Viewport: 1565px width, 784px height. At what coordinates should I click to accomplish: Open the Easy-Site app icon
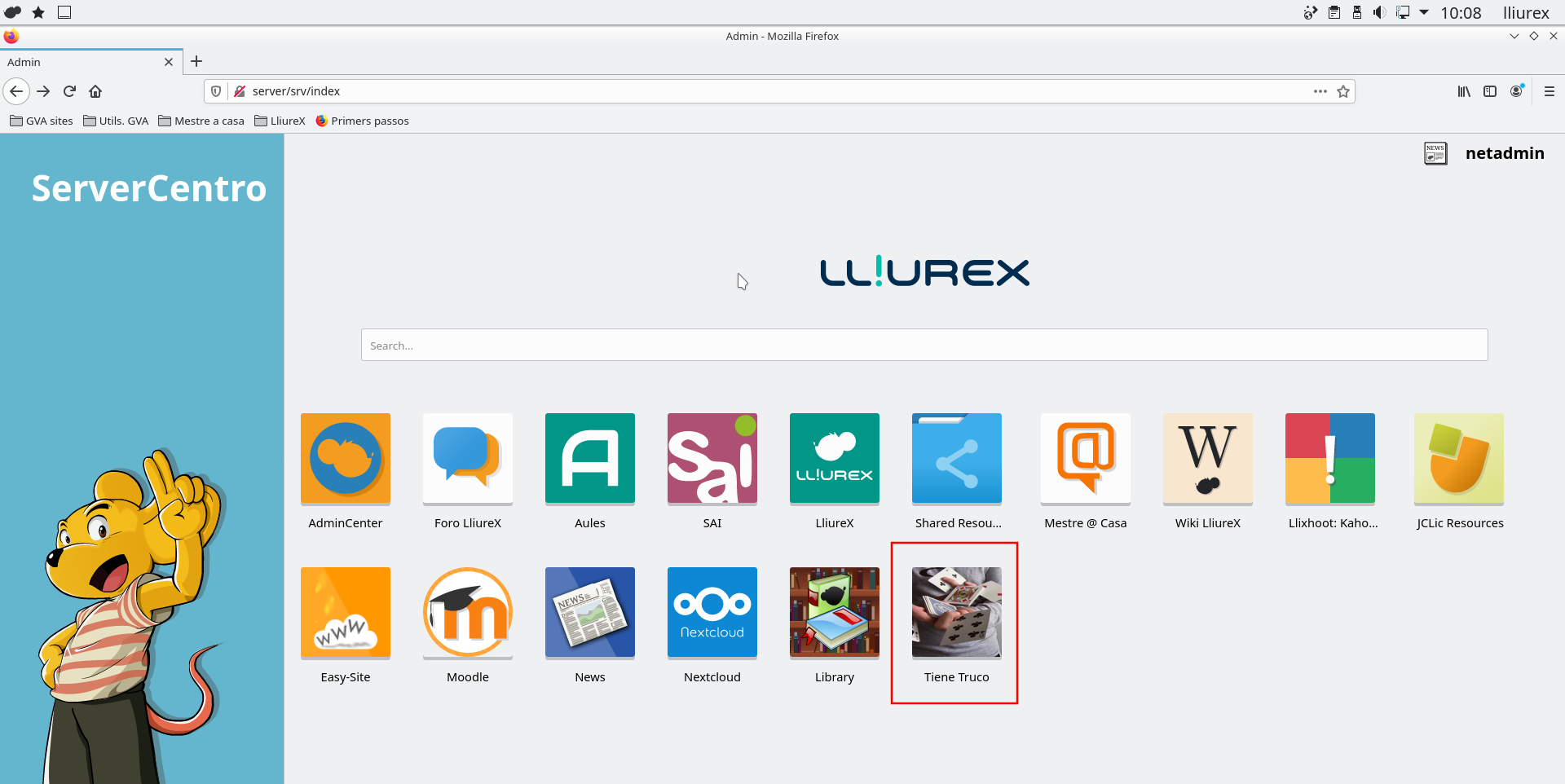345,612
